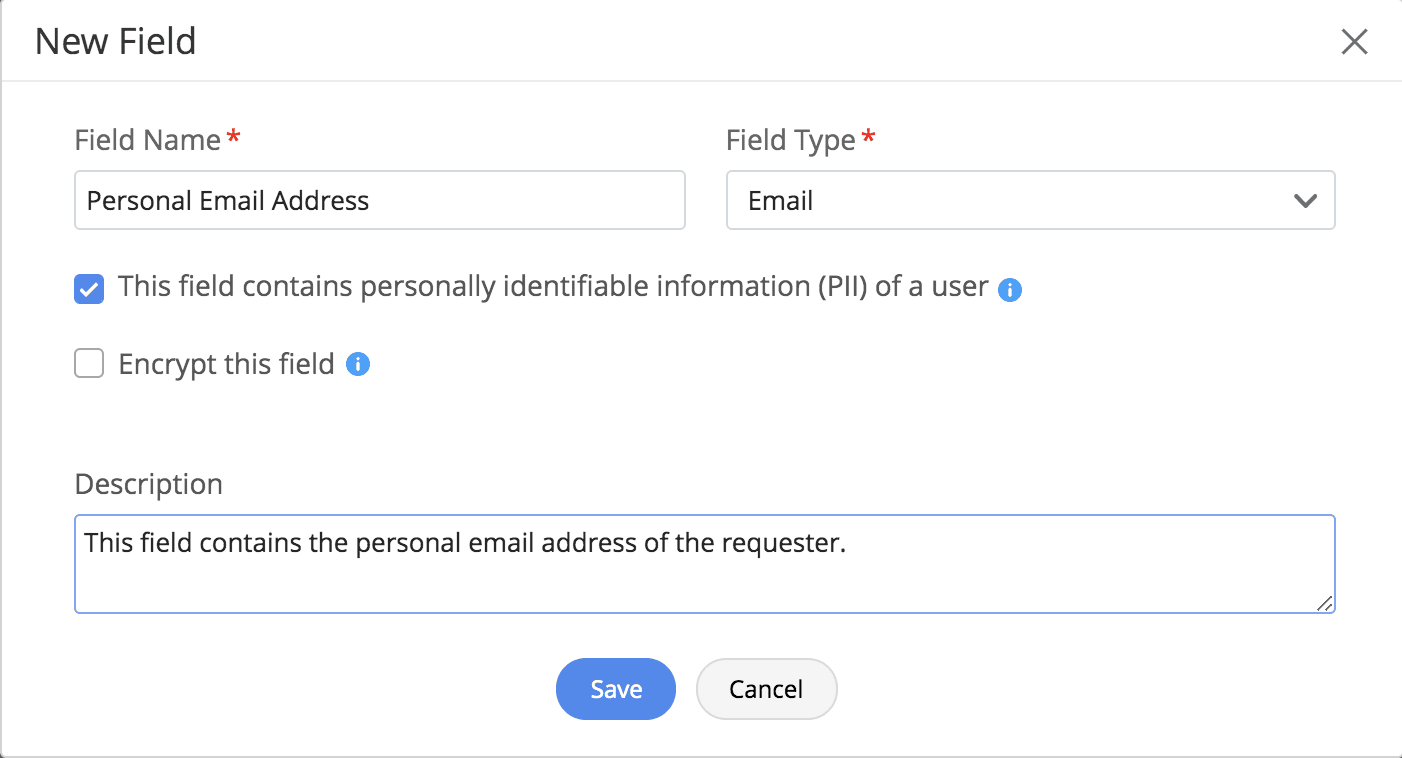Viewport: 1402px width, 758px height.
Task: Click the Description box resize handle
Action: 1324,602
